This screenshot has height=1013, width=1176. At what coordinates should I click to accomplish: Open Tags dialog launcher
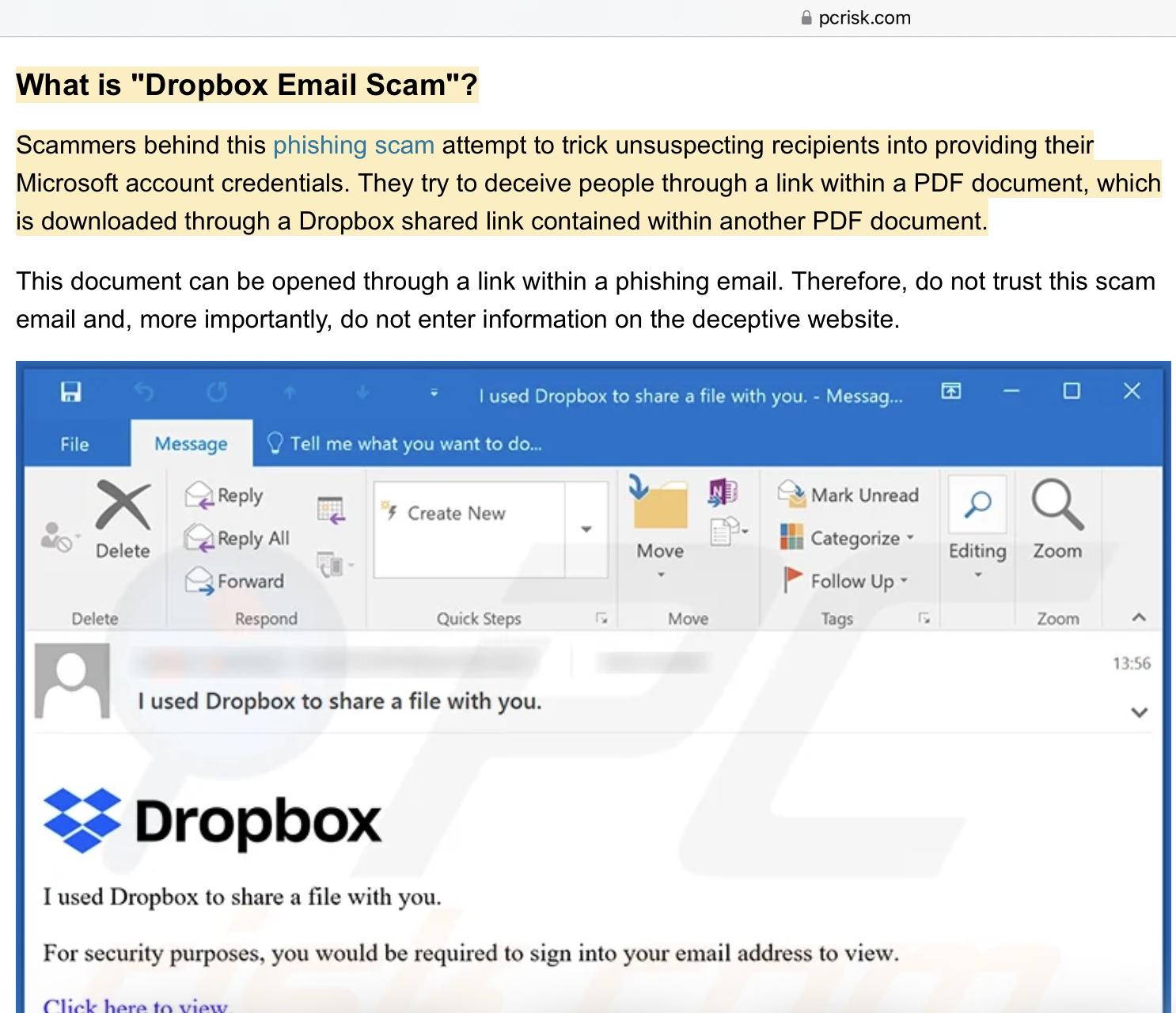coord(924,618)
